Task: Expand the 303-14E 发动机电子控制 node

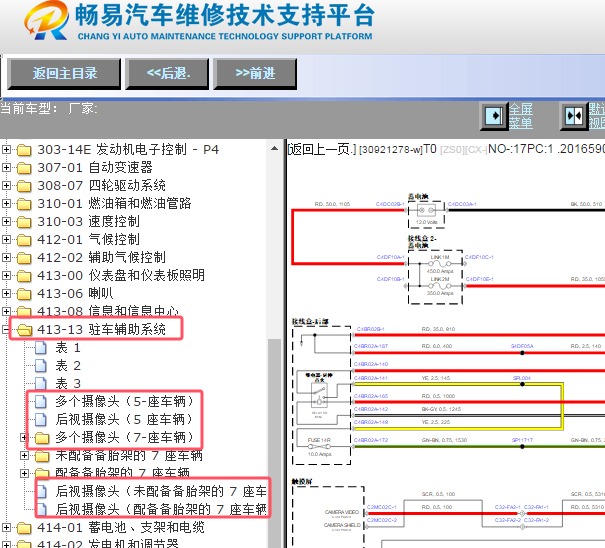Action: click(x=6, y=150)
